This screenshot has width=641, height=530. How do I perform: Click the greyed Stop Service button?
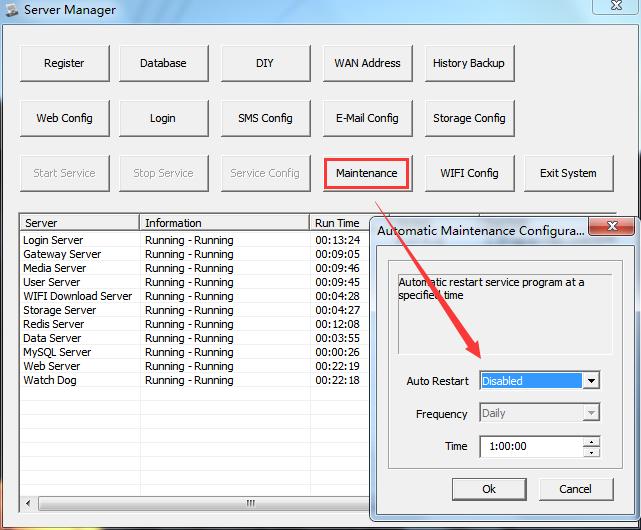click(164, 173)
